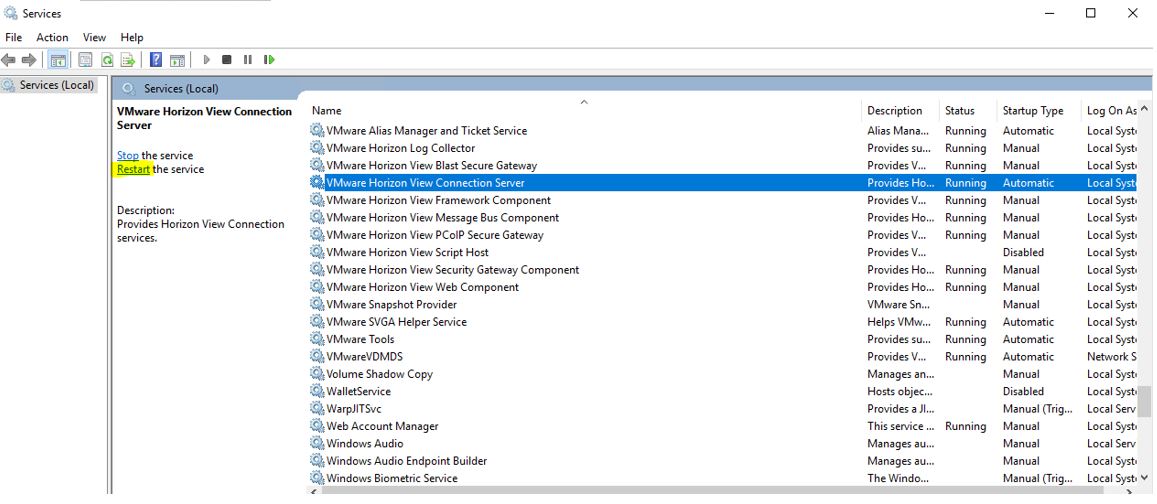Click the scroll down arrow of services list
The height and width of the screenshot is (504, 1157).
click(1145, 477)
